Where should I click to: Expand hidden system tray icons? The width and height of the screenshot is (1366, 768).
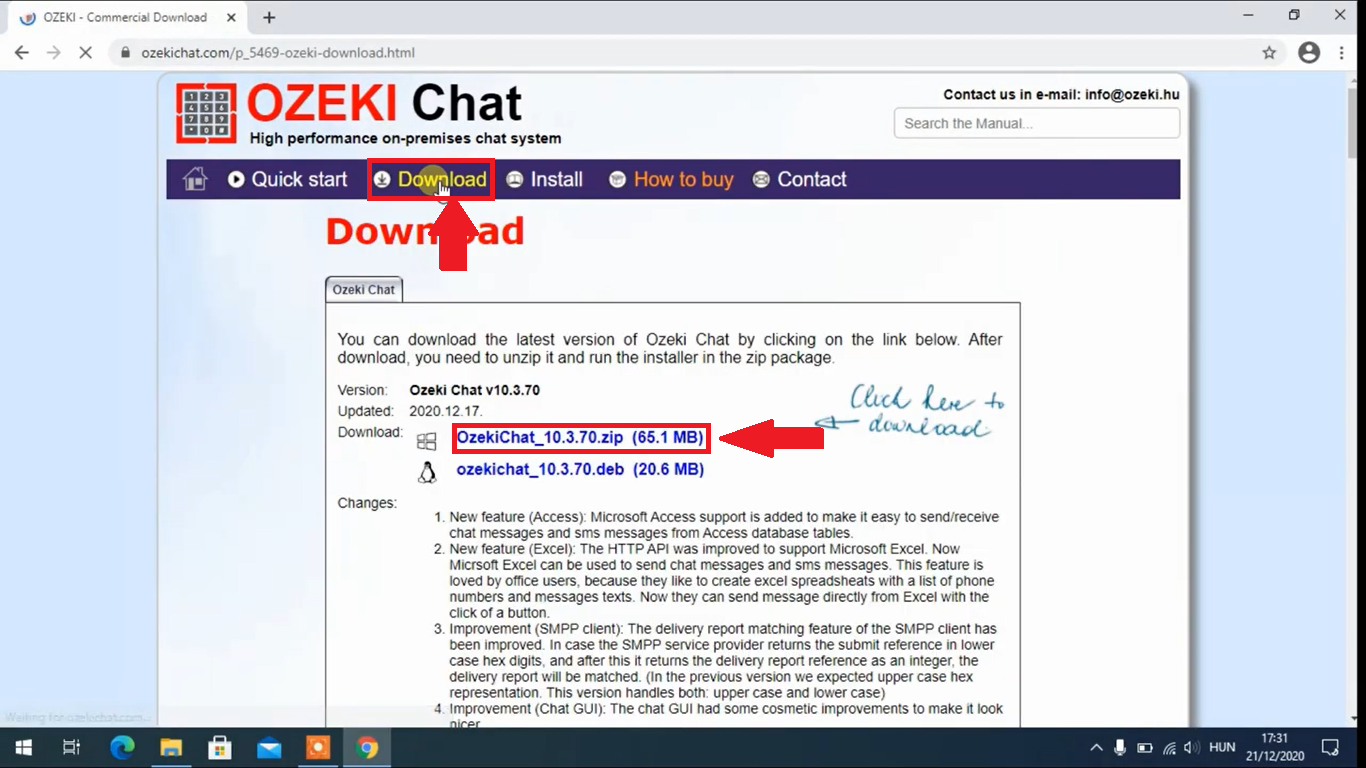(x=1097, y=747)
